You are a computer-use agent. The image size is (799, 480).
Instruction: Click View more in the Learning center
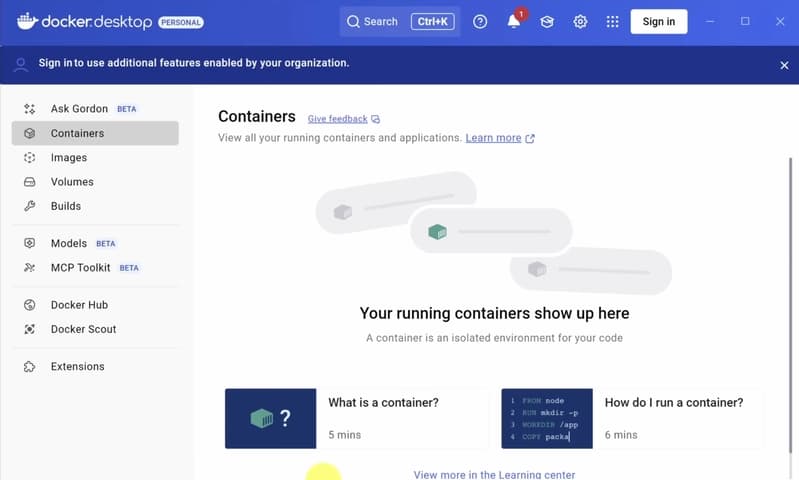click(x=494, y=474)
